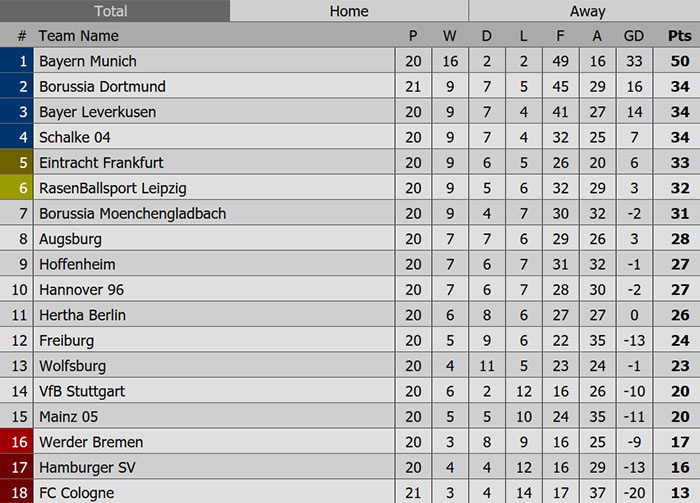This screenshot has width=700, height=503.
Task: Click the red rank 16 position badge
Action: (22, 442)
